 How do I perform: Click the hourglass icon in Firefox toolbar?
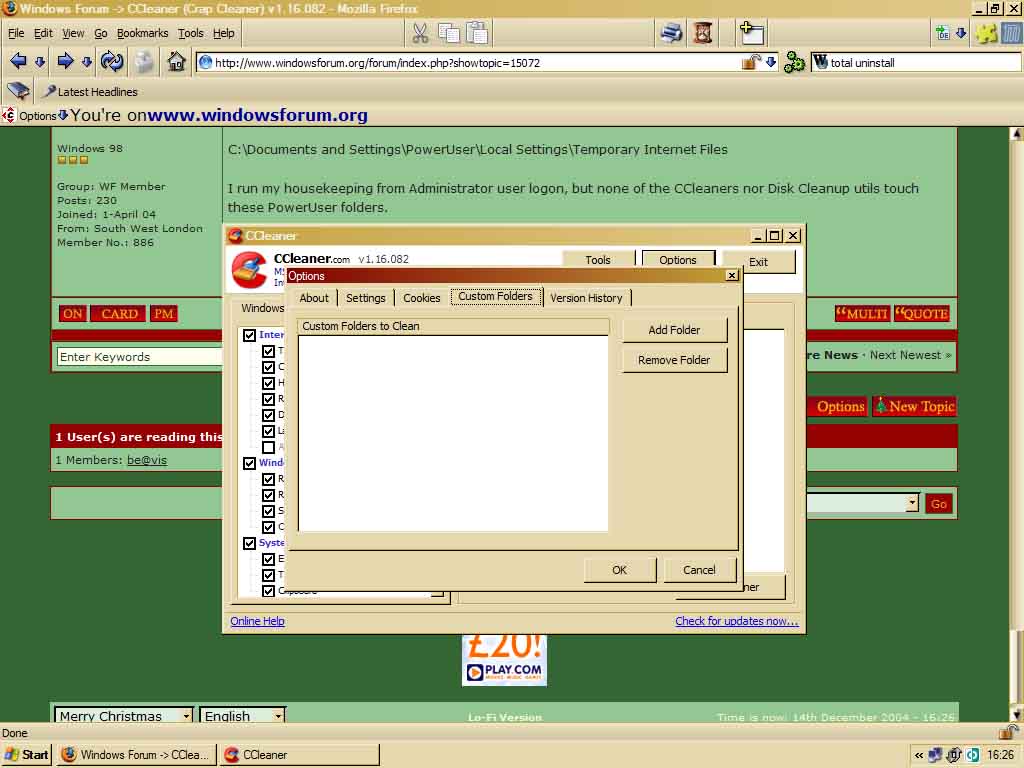click(703, 33)
